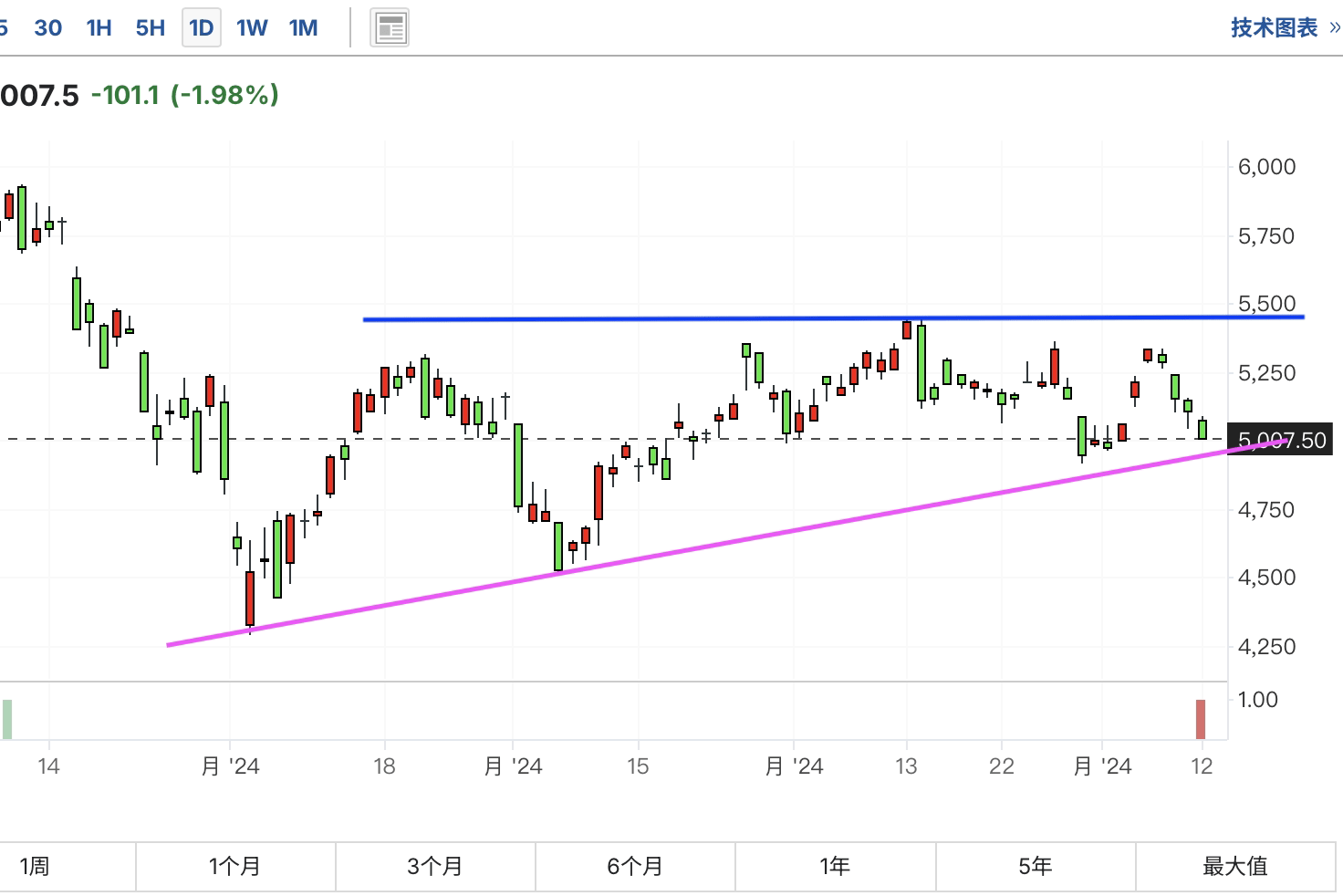Viewport: 1343px width, 896px height.
Task: Click the red volume bar at 12
Action: coord(1201,719)
